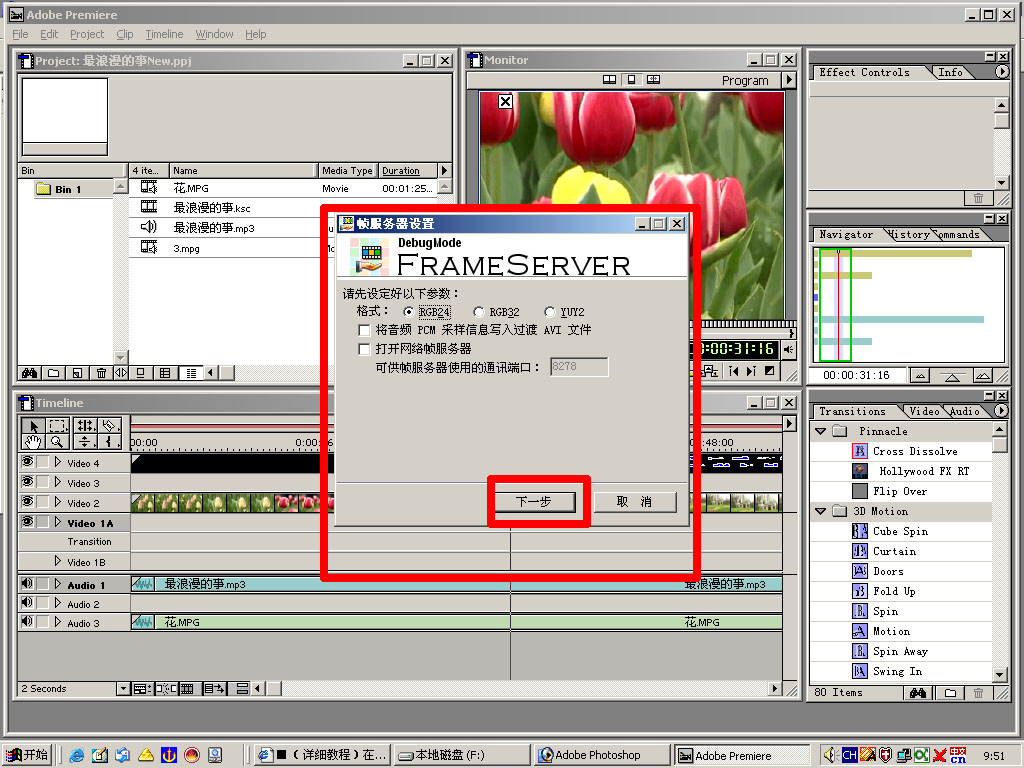Select the Zoom magnifier tool
This screenshot has width=1024, height=768.
tap(57, 442)
